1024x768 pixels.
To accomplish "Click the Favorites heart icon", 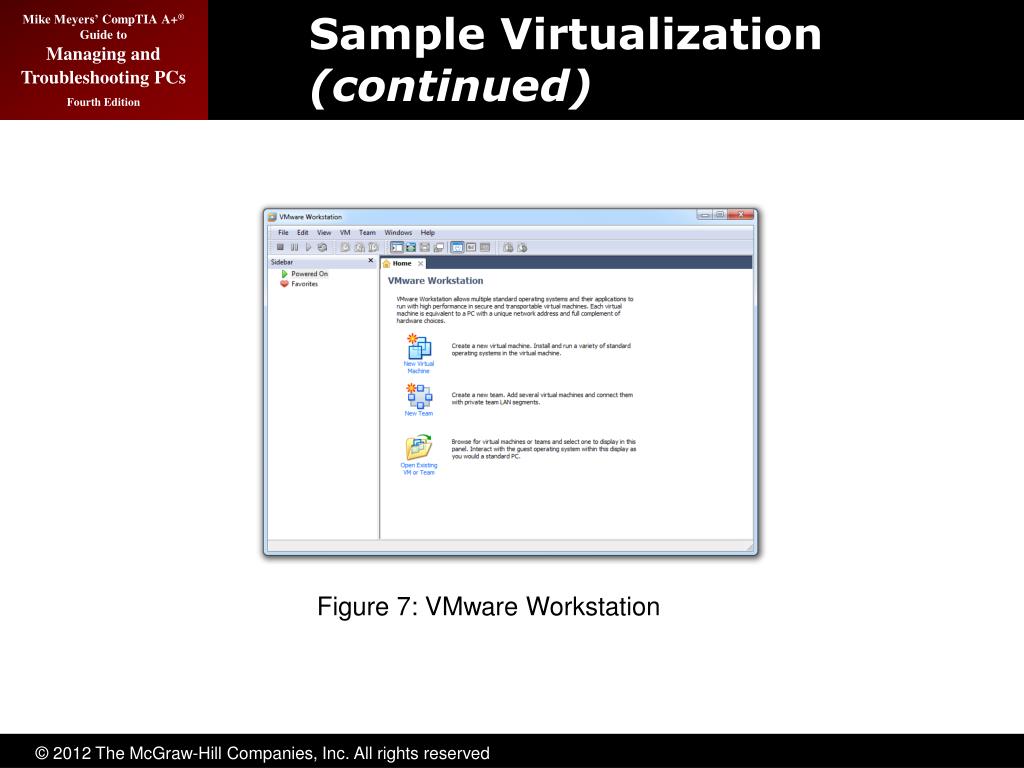I will pos(284,284).
